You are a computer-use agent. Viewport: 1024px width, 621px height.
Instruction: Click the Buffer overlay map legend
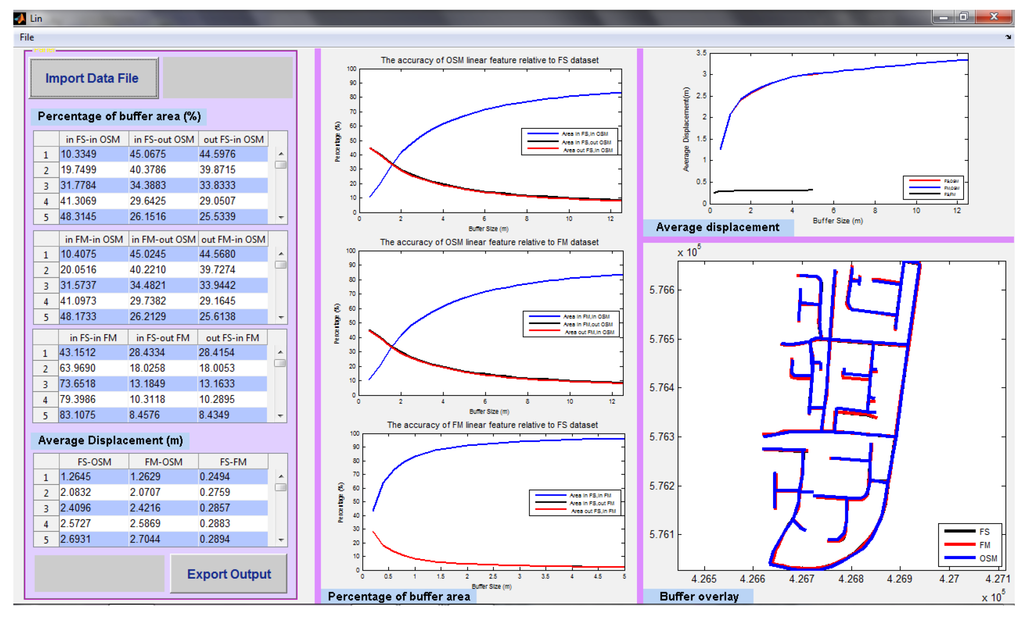(x=970, y=545)
